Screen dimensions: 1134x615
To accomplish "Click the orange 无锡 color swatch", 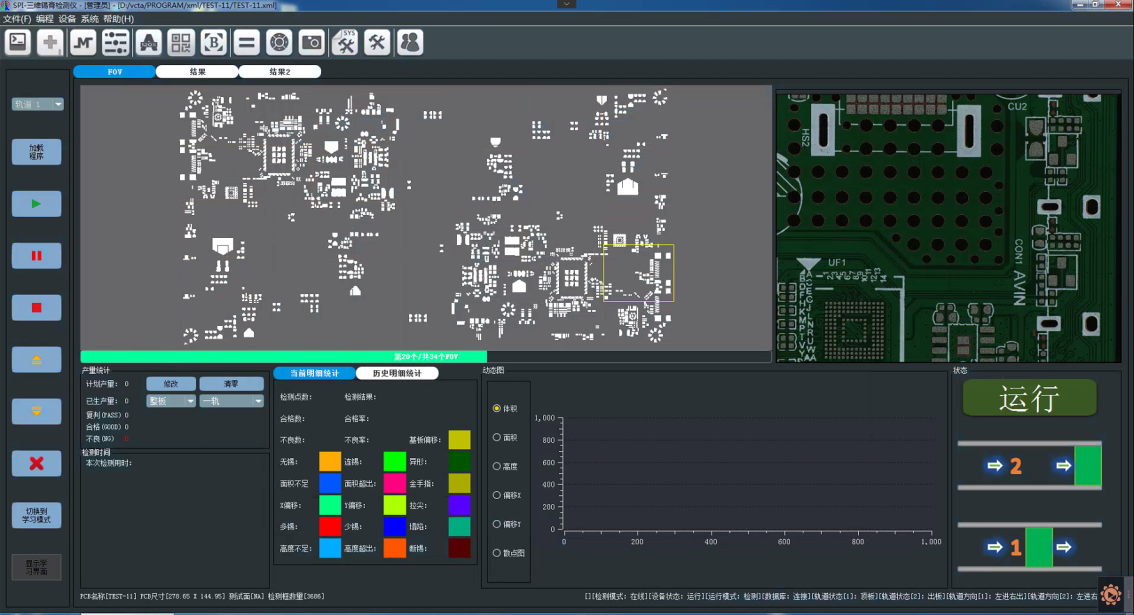I will click(x=330, y=461).
